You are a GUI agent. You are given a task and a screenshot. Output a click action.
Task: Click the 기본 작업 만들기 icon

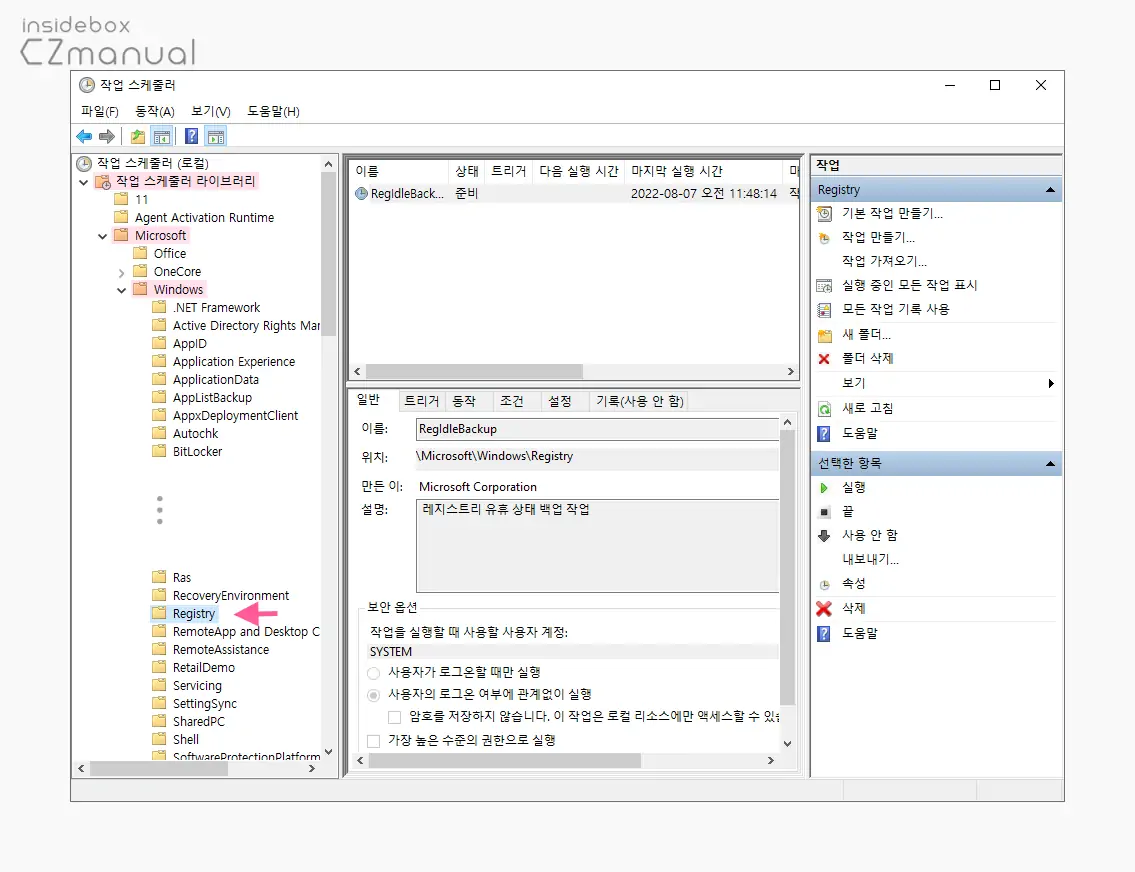(x=824, y=213)
